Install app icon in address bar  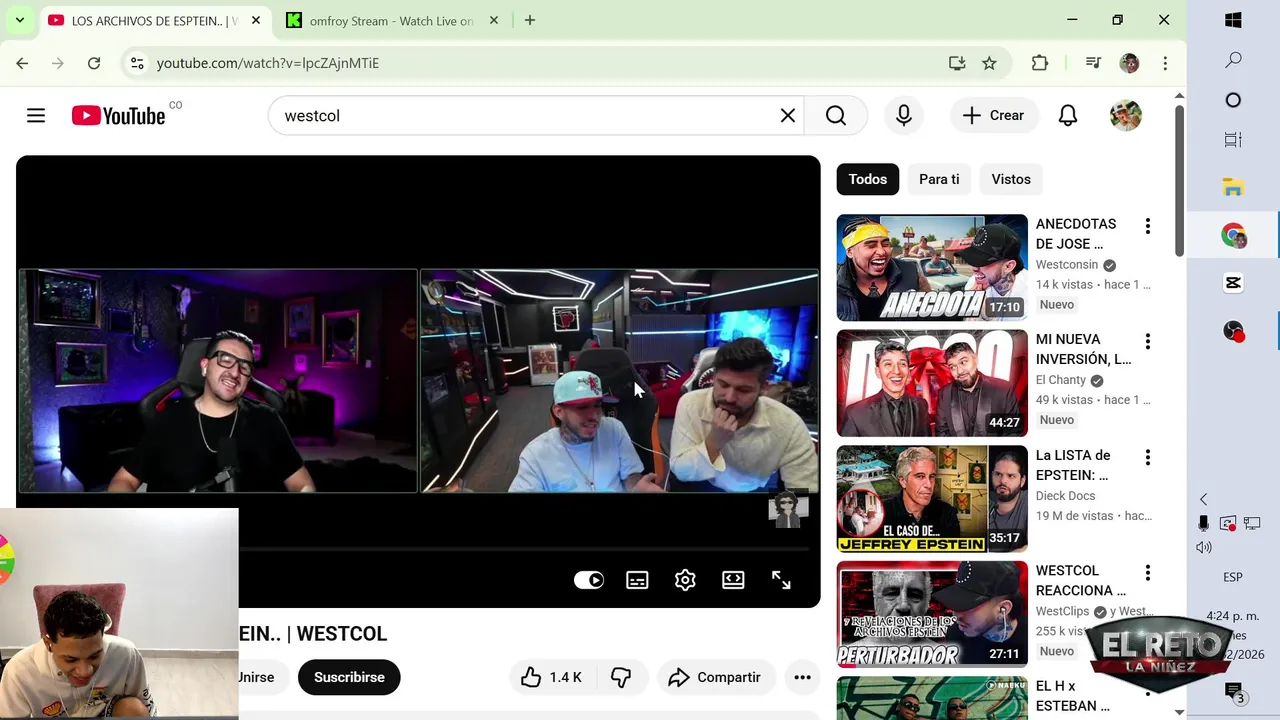[957, 63]
